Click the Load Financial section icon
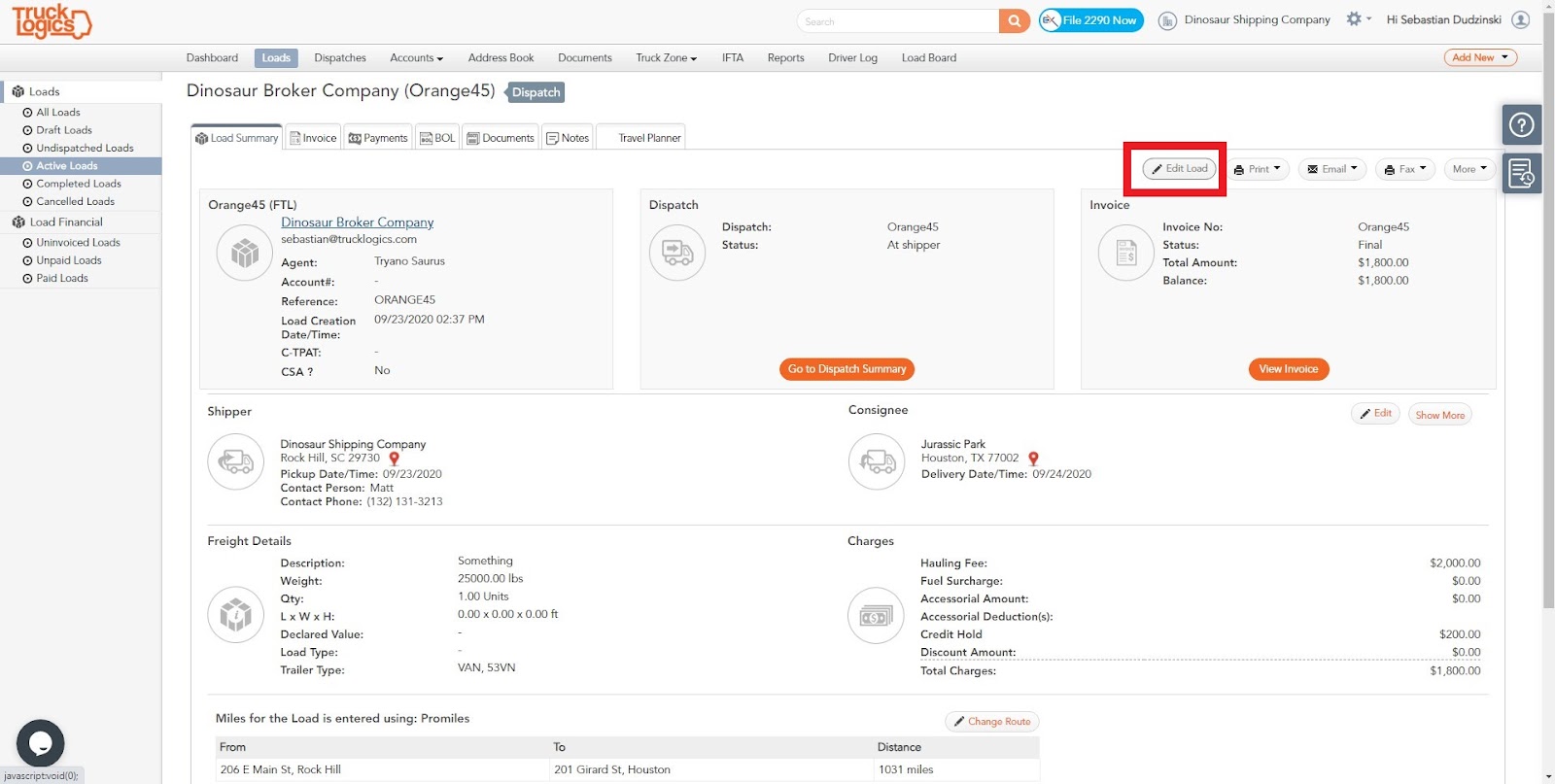Viewport: 1555px width, 784px height. click(x=17, y=222)
